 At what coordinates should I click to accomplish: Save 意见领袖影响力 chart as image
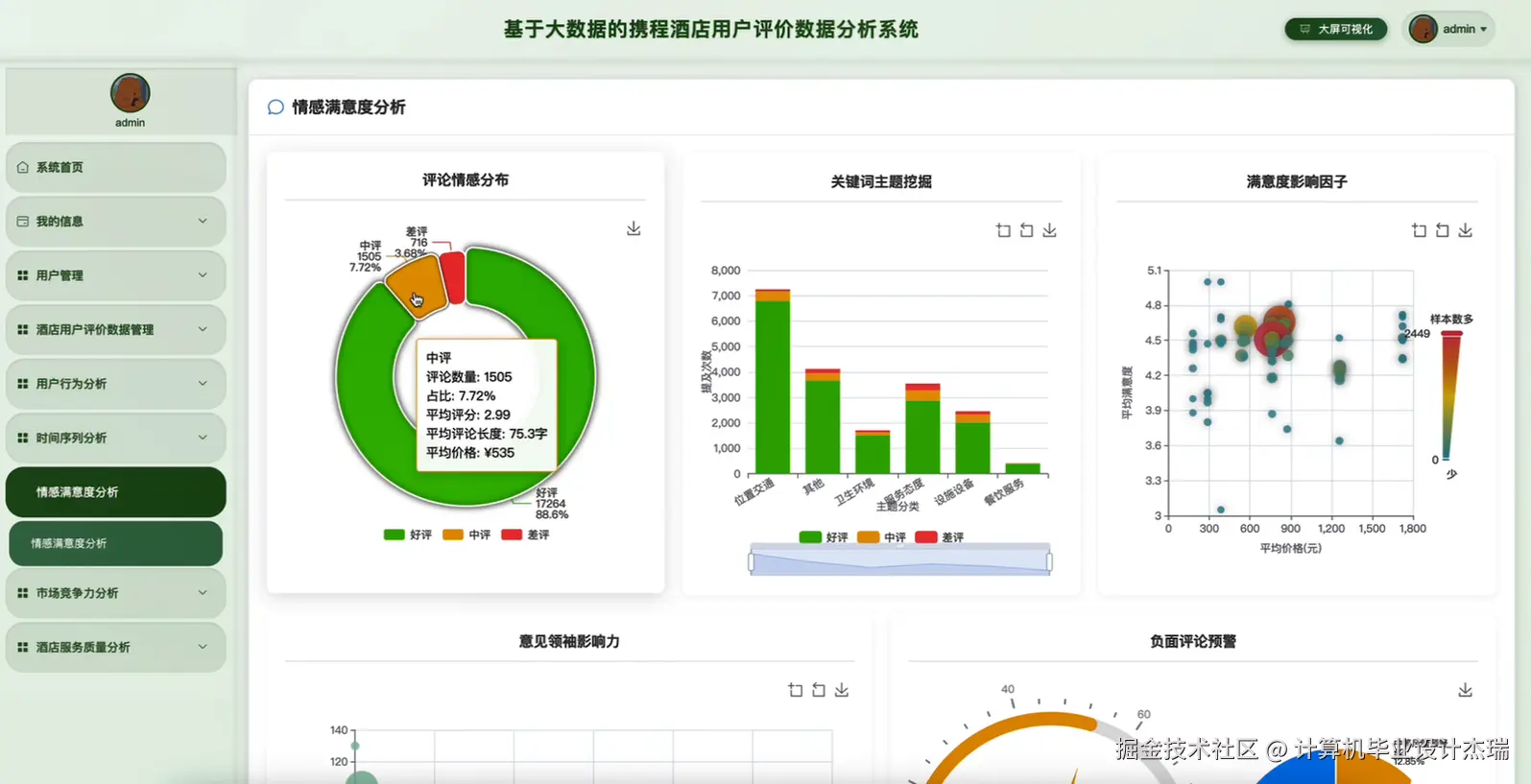coord(841,690)
